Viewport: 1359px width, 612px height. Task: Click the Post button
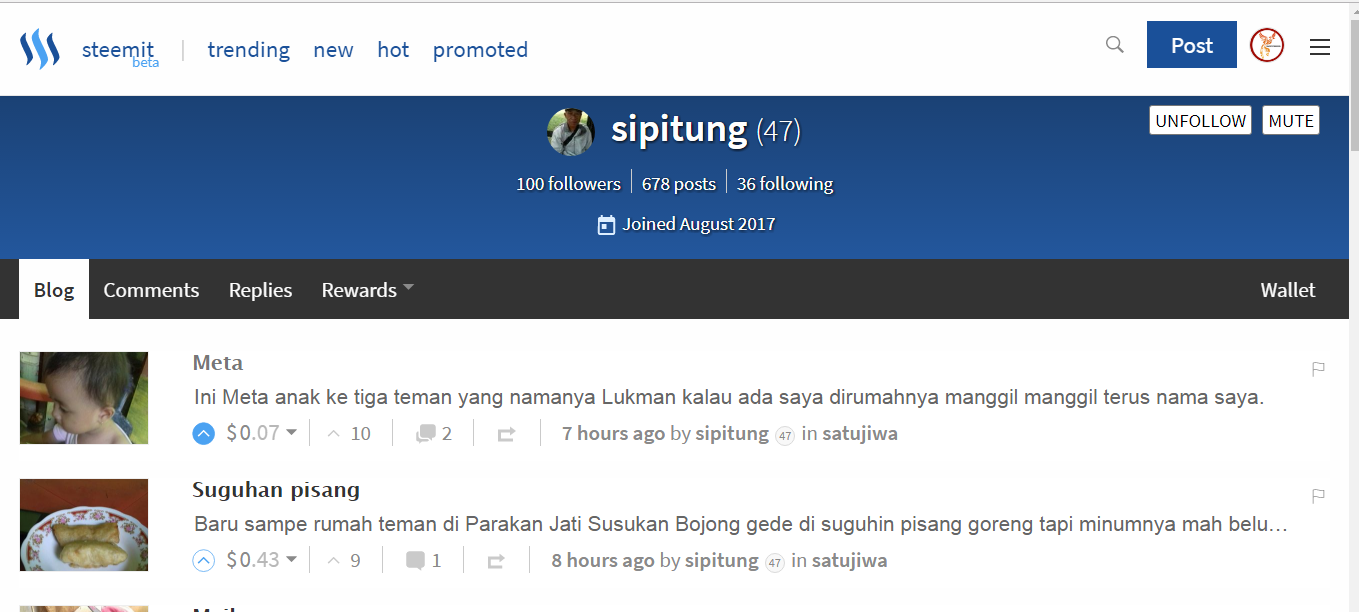click(x=1192, y=45)
